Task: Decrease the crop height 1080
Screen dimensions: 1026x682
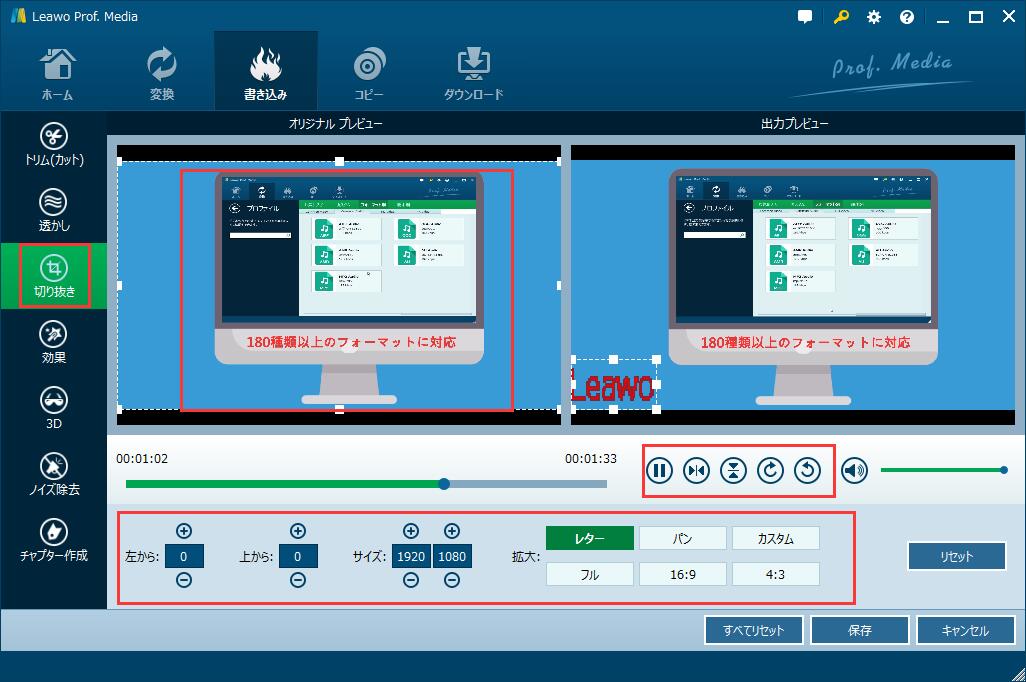Action: 451,580
